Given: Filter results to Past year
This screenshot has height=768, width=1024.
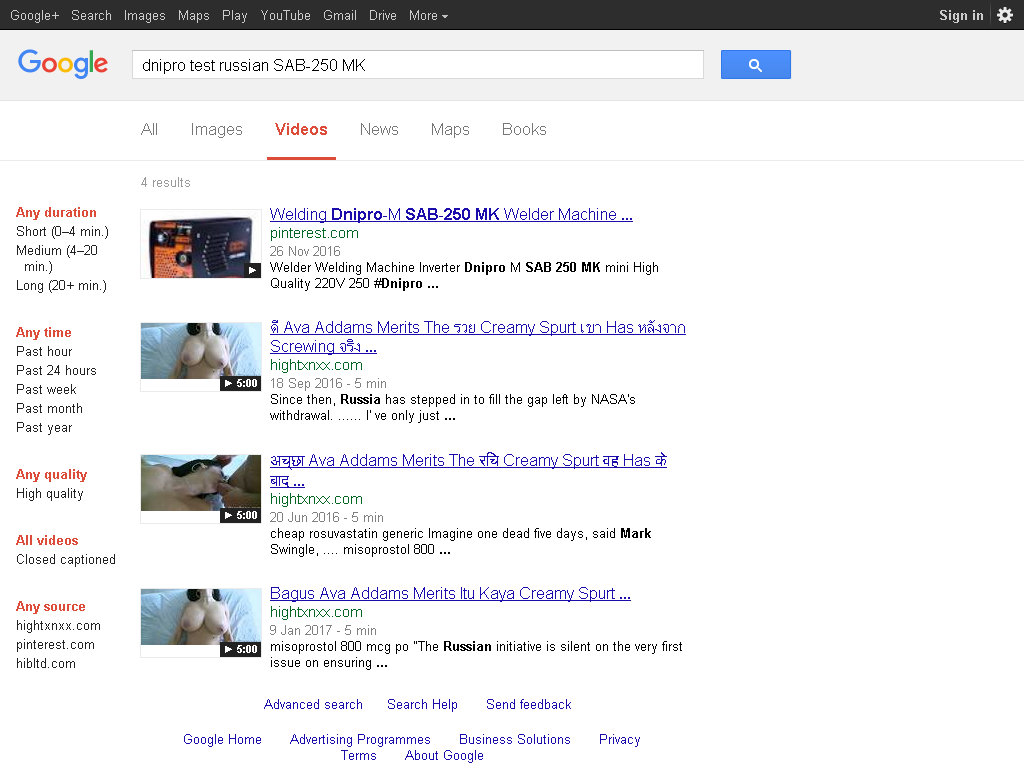Looking at the screenshot, I should click(x=44, y=427).
